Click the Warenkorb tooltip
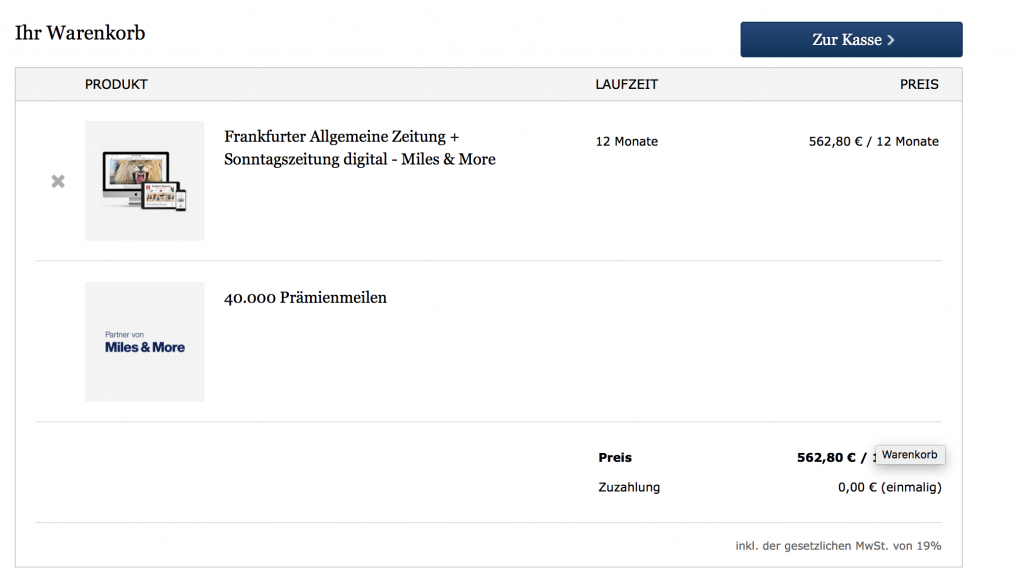Viewport: 1024px width, 572px height. 910,455
